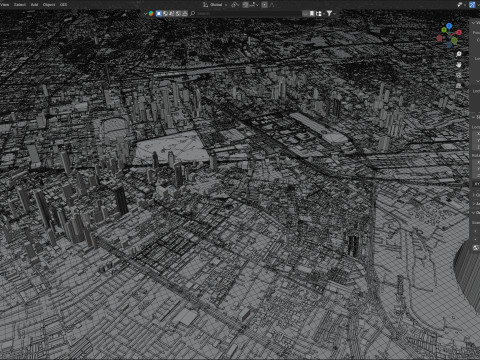Align view to red X axis gizmo
This screenshot has height=360, width=480.
click(459, 32)
